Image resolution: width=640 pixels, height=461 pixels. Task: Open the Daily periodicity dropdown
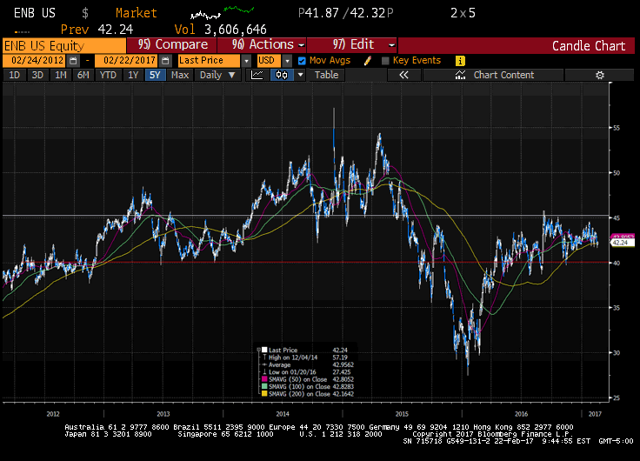[x=218, y=75]
